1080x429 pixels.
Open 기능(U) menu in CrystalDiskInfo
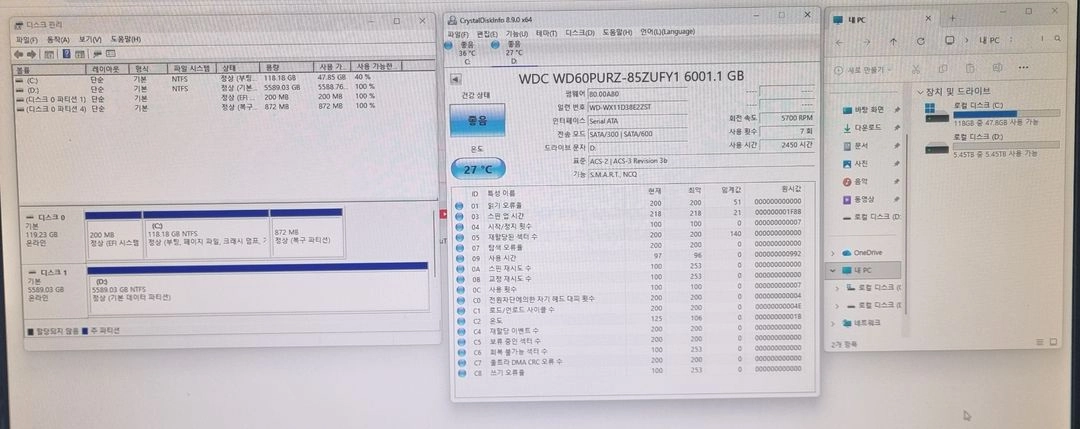point(517,32)
